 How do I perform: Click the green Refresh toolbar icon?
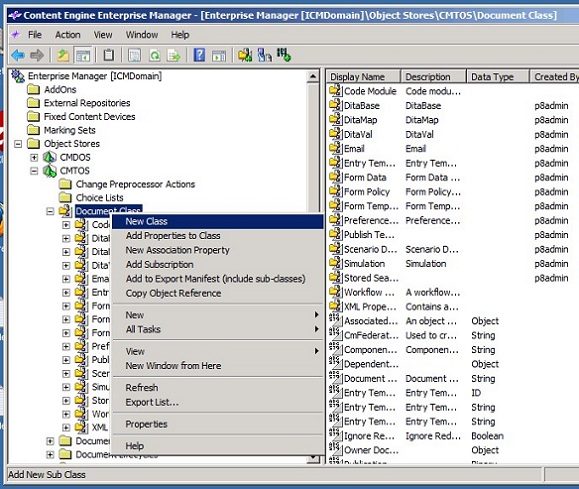pyautogui.click(x=155, y=56)
